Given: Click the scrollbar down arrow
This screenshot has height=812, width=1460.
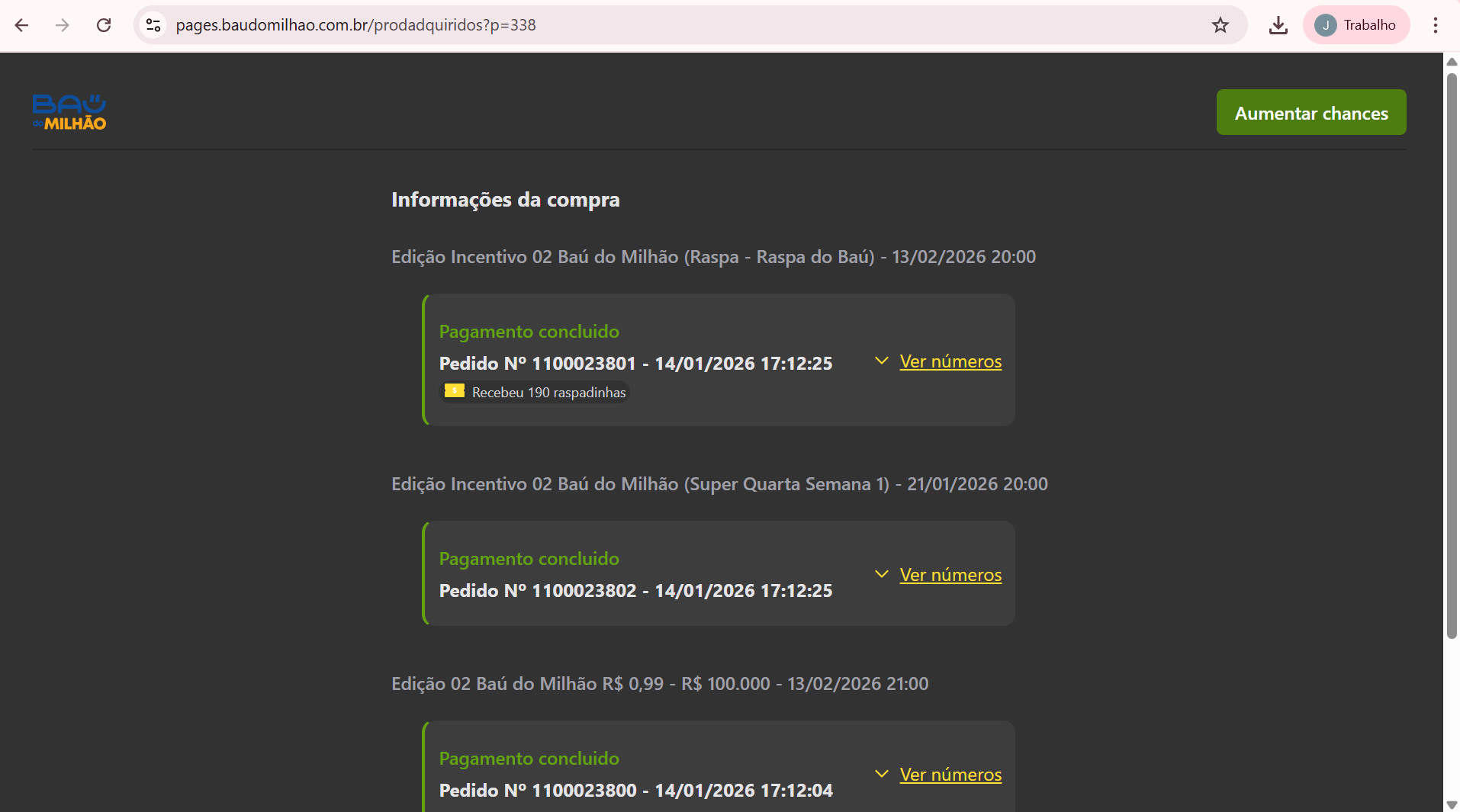Looking at the screenshot, I should tap(1452, 804).
